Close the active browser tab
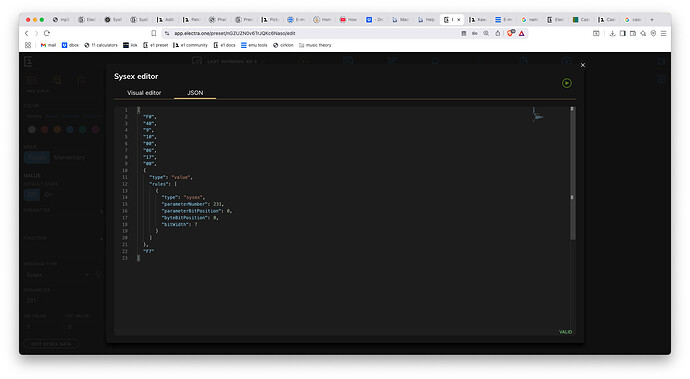690x379 pixels. pyautogui.click(x=459, y=20)
